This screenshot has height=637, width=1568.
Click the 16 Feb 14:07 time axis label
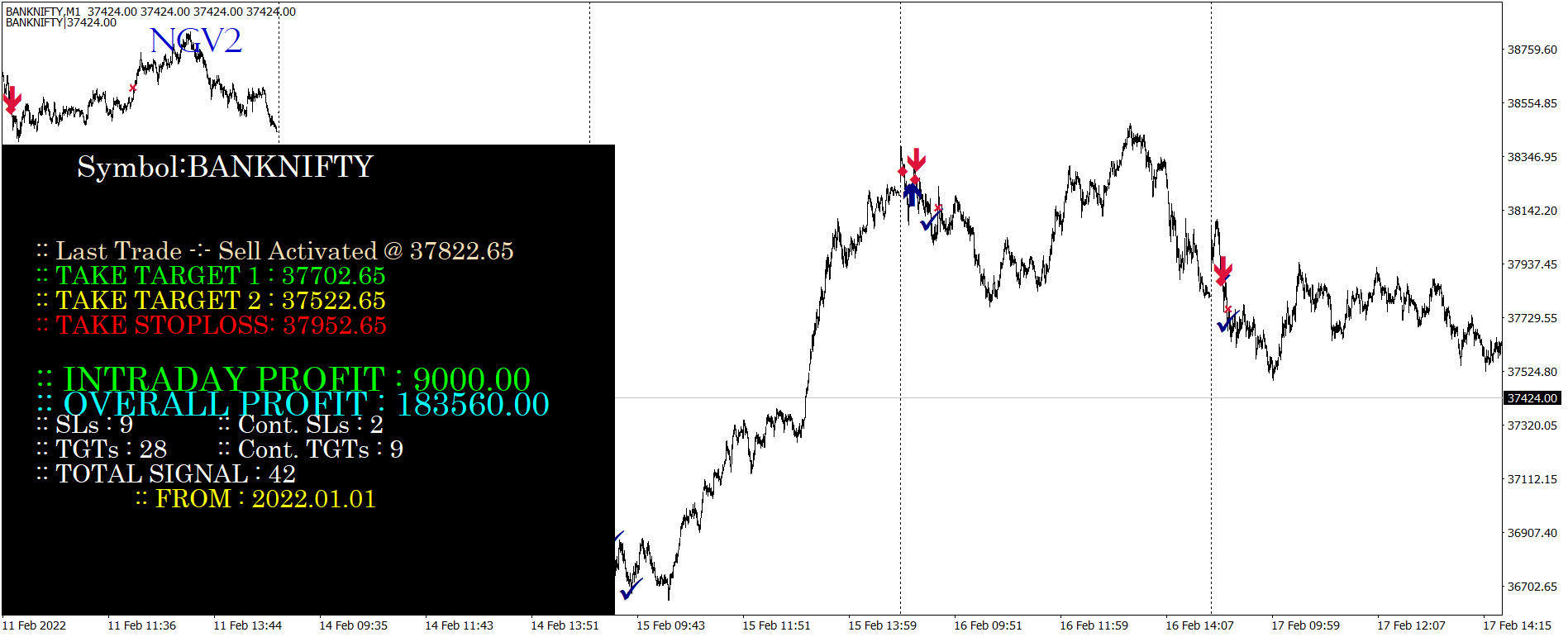point(1199,625)
